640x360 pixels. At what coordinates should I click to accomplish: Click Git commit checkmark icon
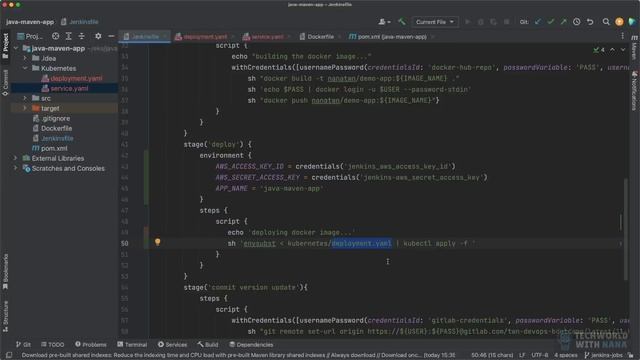551,22
